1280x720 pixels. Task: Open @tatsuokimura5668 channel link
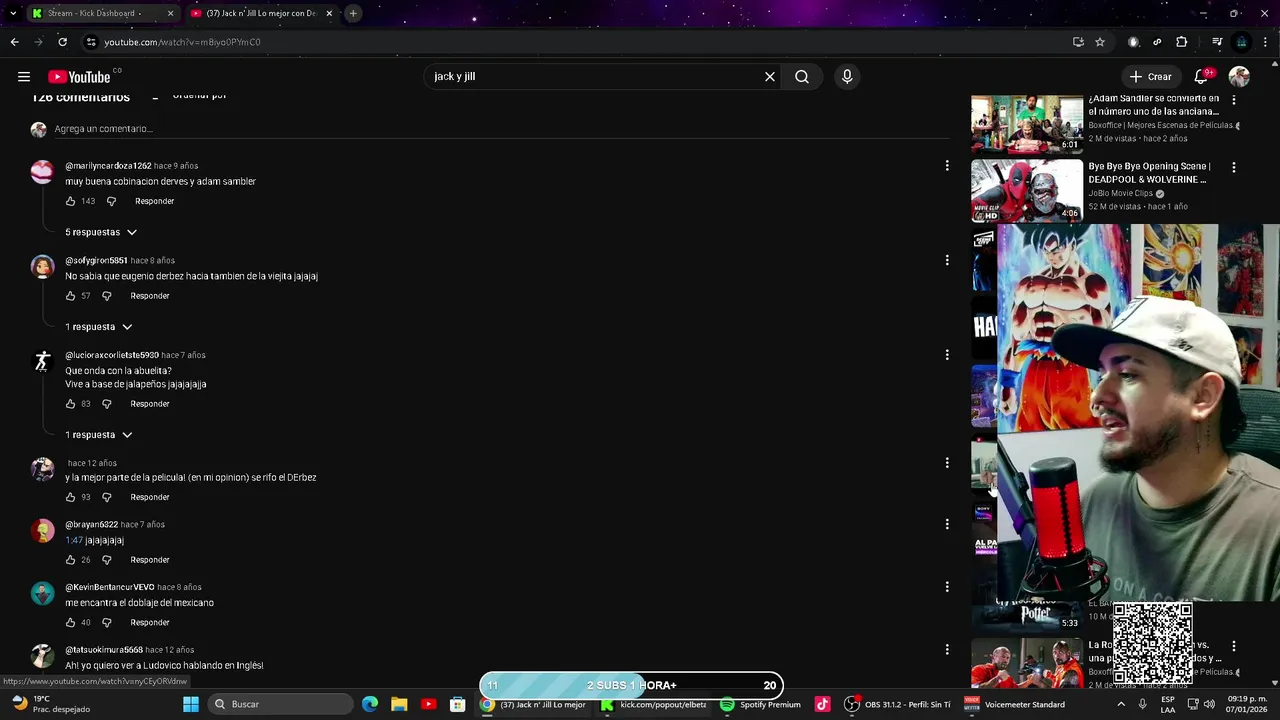pos(104,650)
